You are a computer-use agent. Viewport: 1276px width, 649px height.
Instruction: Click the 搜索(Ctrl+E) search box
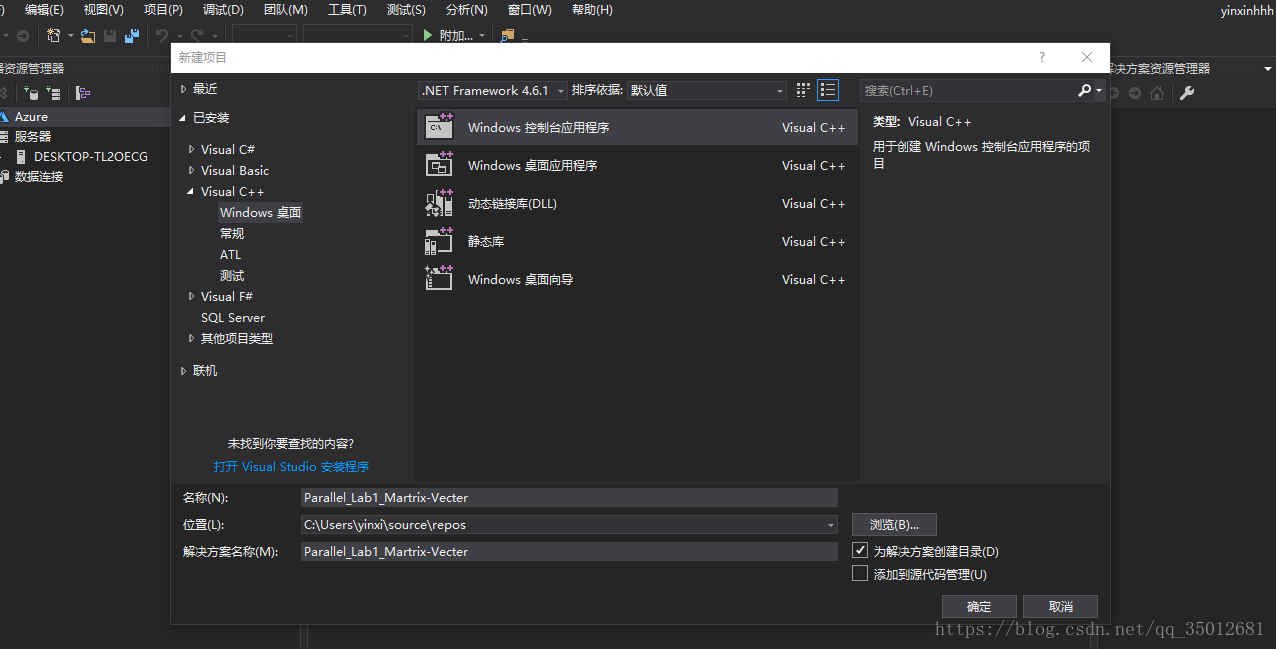[x=968, y=90]
